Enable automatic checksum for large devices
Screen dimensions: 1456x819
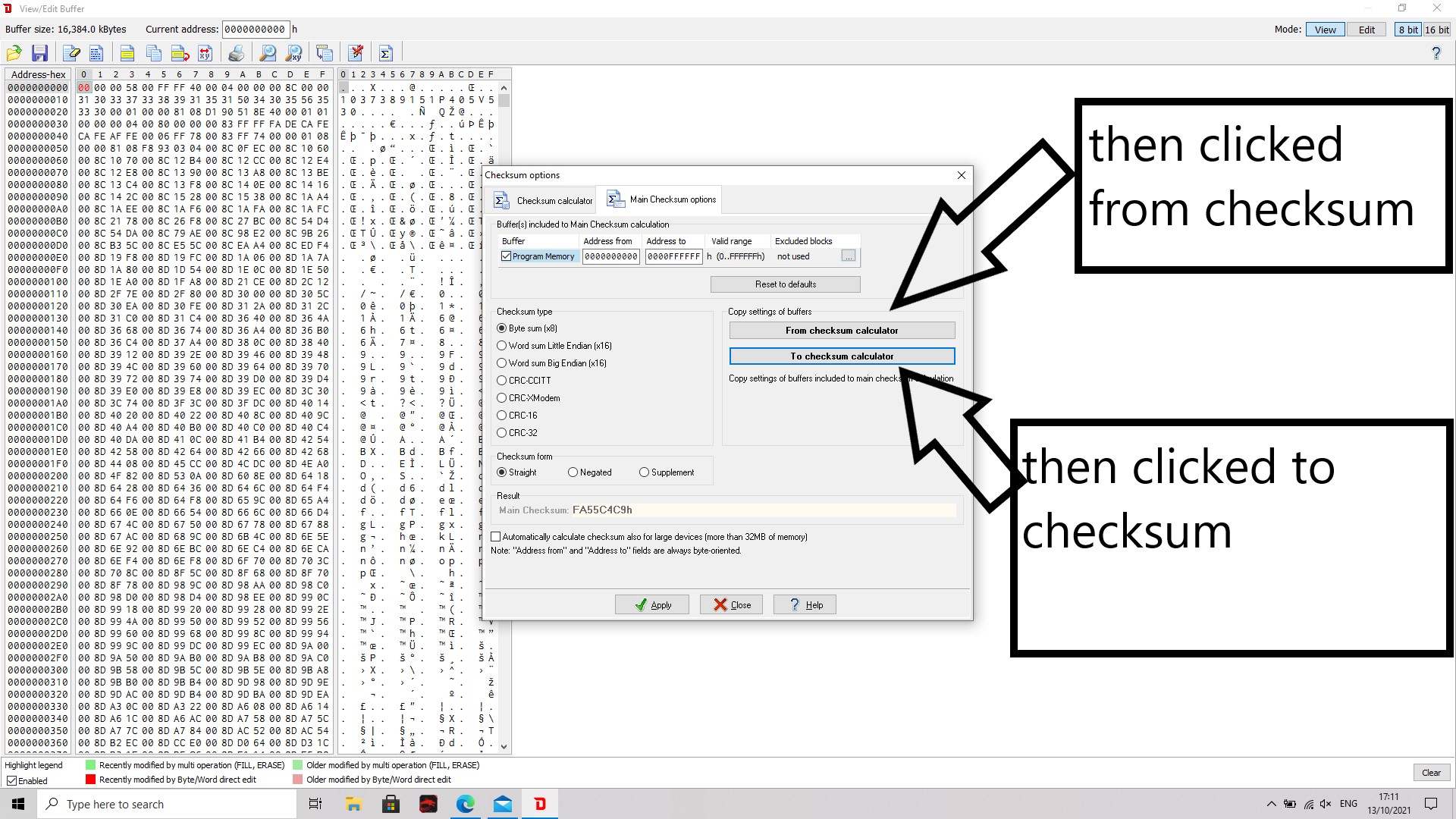click(x=496, y=537)
